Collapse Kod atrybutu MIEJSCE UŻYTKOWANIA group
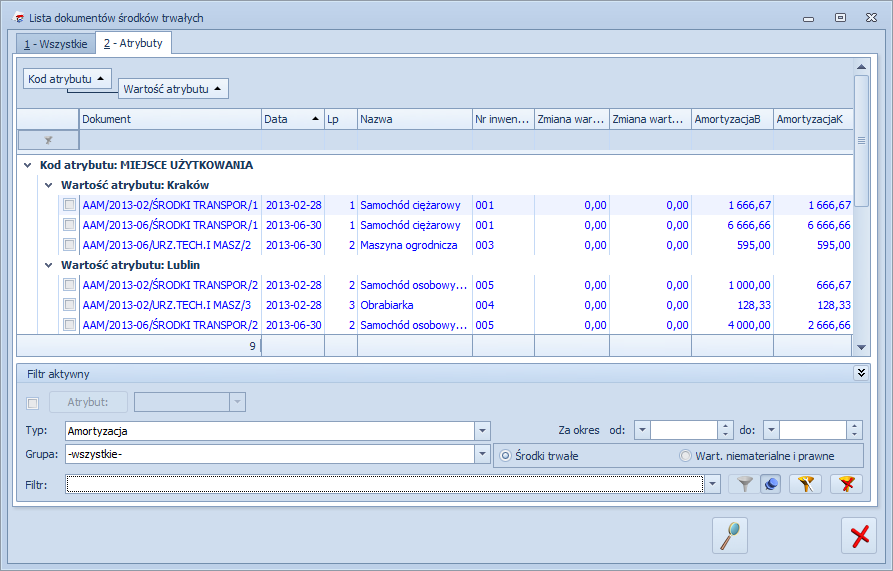 pyautogui.click(x=27, y=165)
